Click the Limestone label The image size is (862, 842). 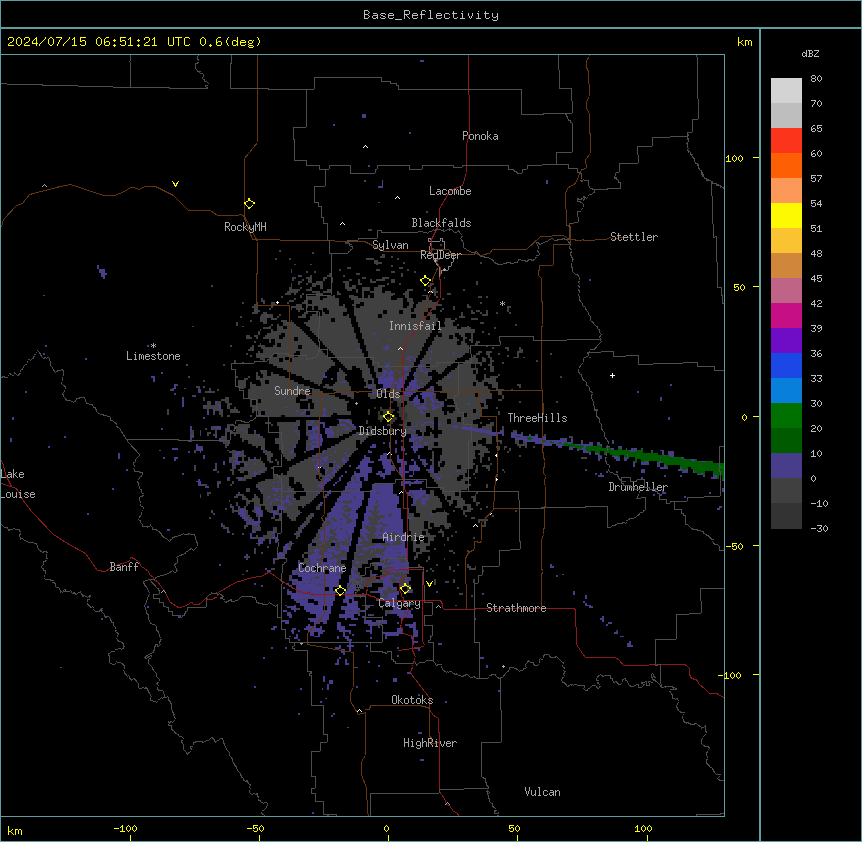153,356
